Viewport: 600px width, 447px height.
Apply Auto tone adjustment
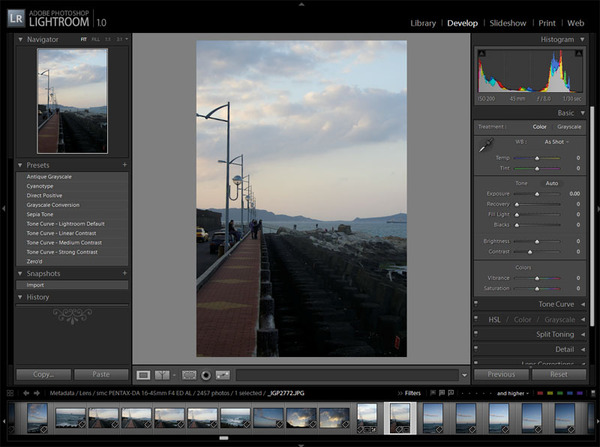tap(551, 183)
